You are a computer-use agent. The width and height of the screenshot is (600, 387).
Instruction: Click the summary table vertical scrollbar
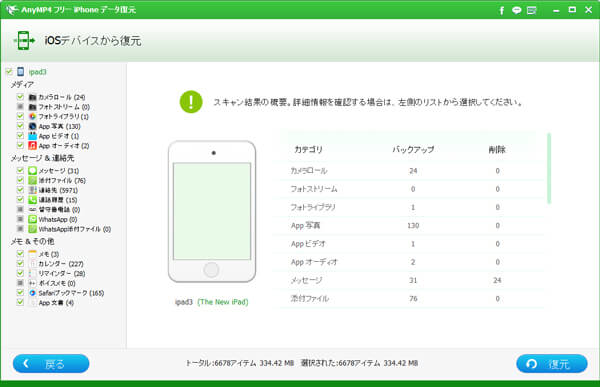[x=549, y=168]
